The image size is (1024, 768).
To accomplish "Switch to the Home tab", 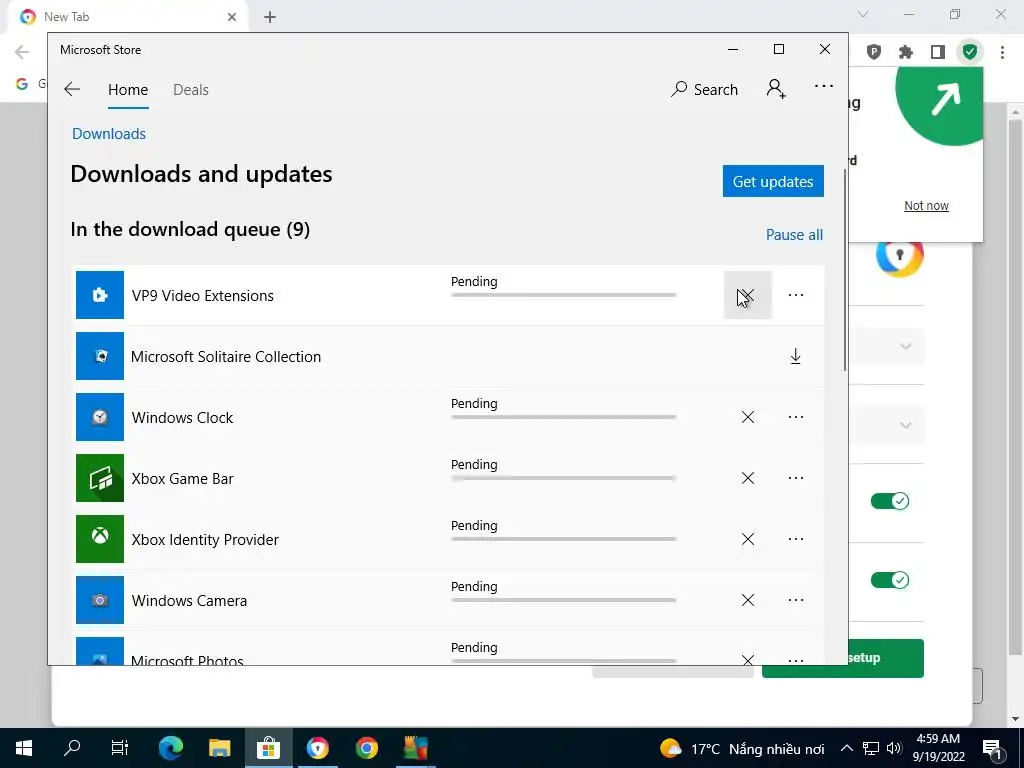I will [x=128, y=90].
